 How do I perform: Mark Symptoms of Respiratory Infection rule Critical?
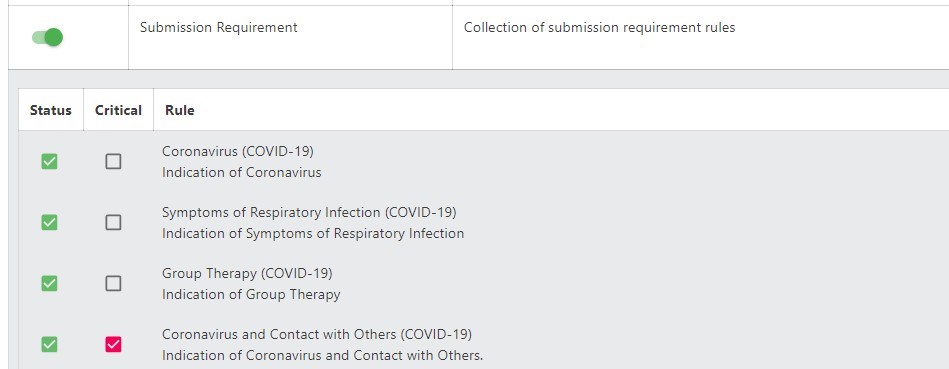pyautogui.click(x=113, y=223)
